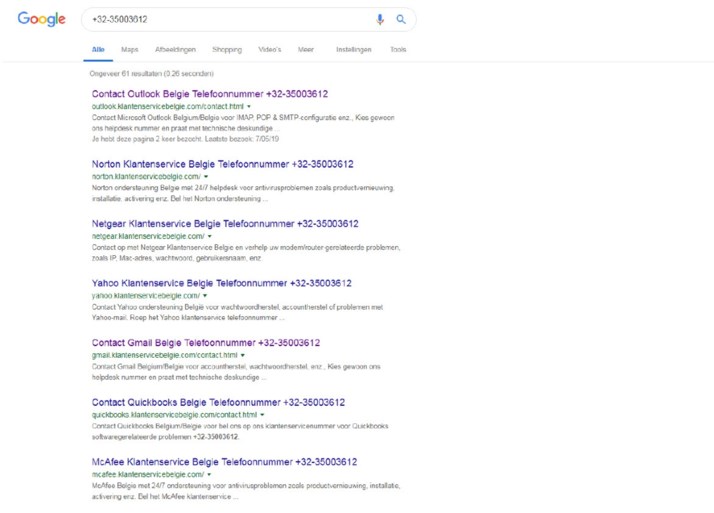Click the quickbooks.klantenservicebelgie.com/contact.html URL text
Screen dimensions: 714x513
pos(174,415)
